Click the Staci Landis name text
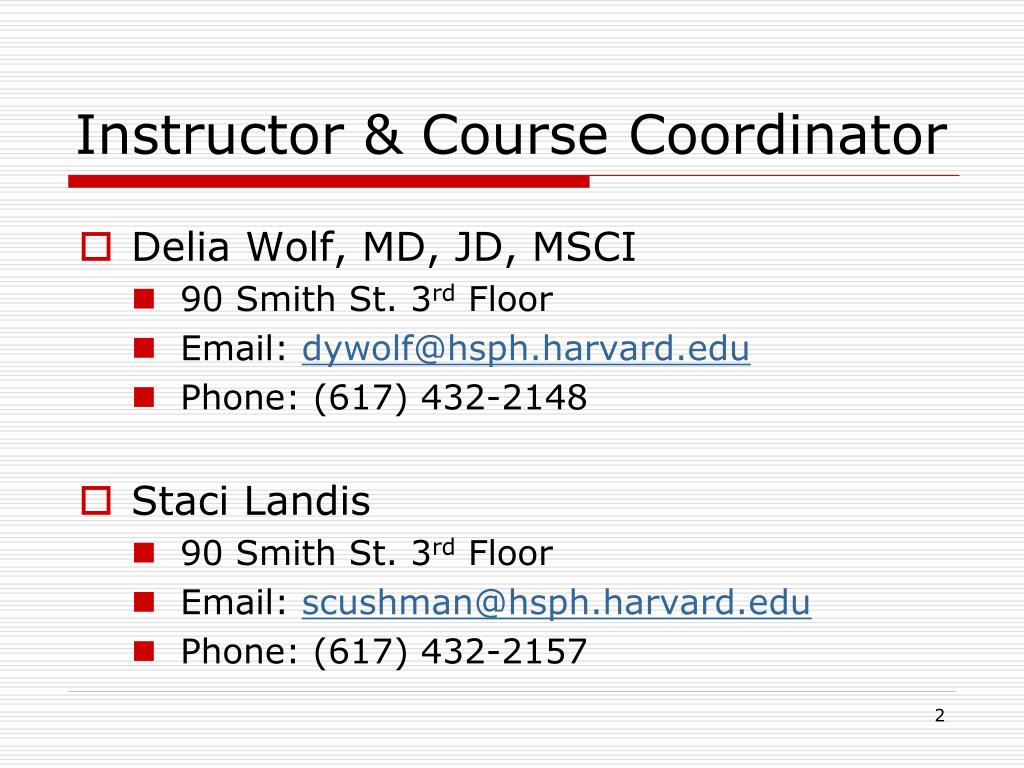1024x768 pixels. [251, 501]
